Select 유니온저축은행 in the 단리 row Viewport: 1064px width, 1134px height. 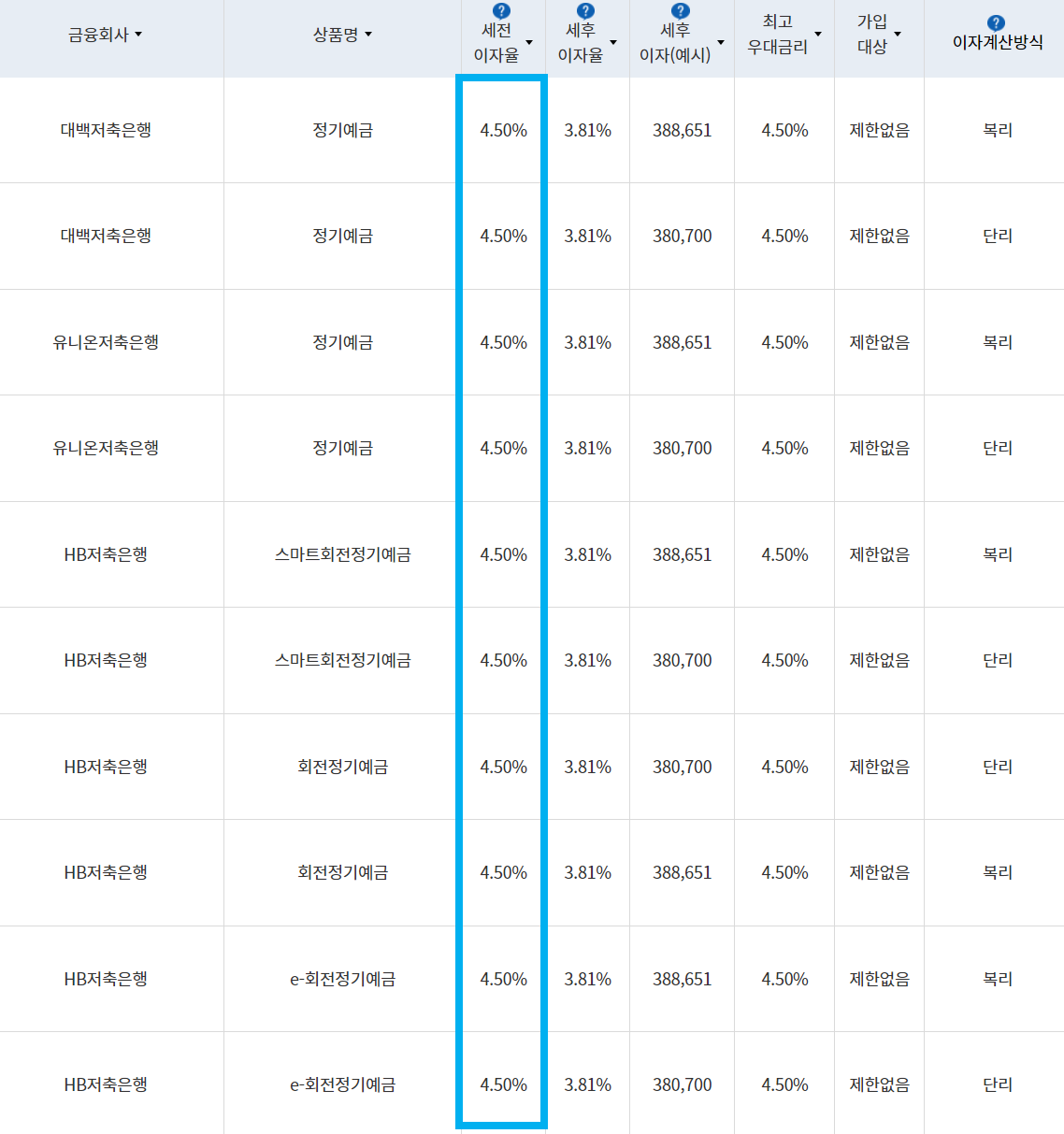pos(106,448)
